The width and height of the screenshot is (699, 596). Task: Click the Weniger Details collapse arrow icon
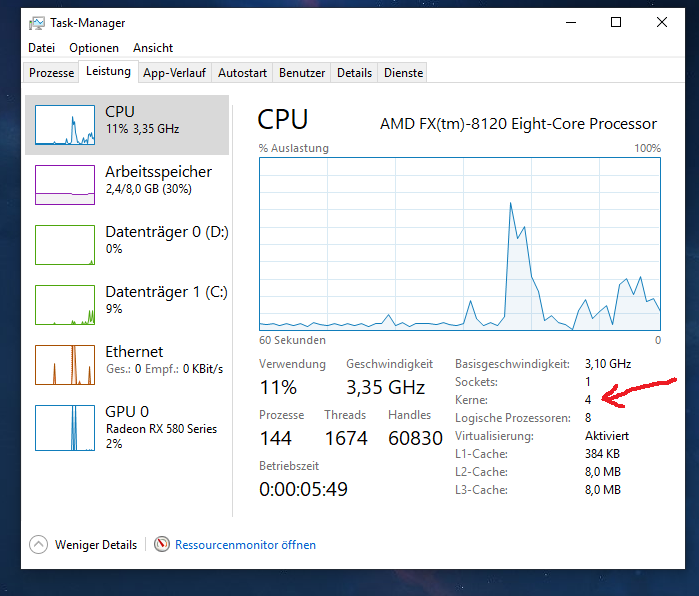point(38,544)
